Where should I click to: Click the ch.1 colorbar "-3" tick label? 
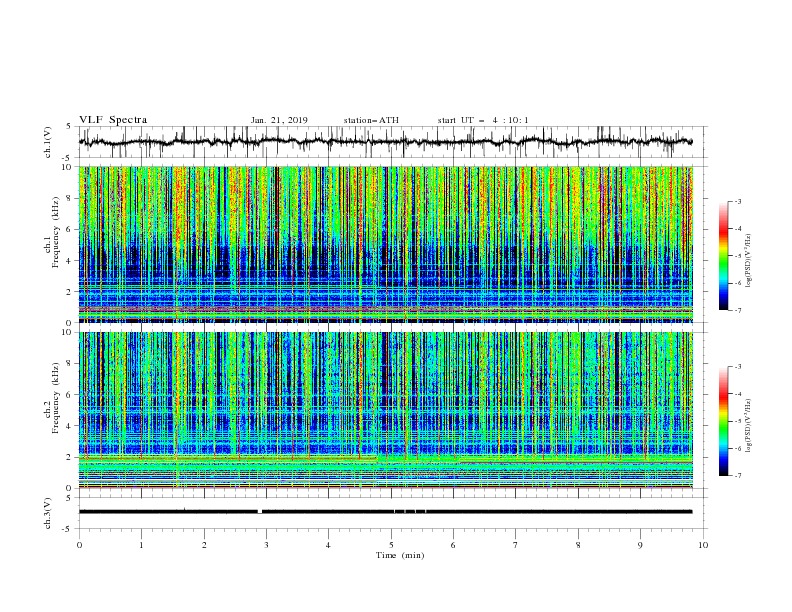(x=738, y=201)
